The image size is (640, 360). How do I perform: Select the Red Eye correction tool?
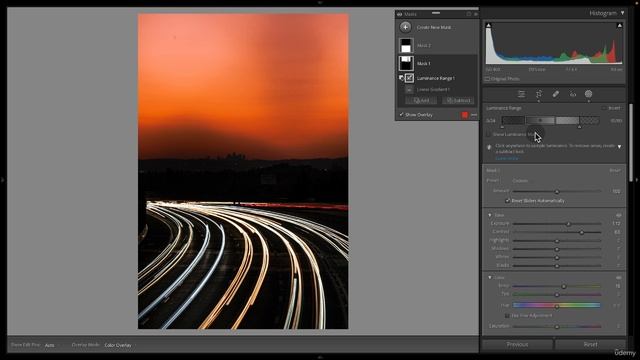[573, 94]
